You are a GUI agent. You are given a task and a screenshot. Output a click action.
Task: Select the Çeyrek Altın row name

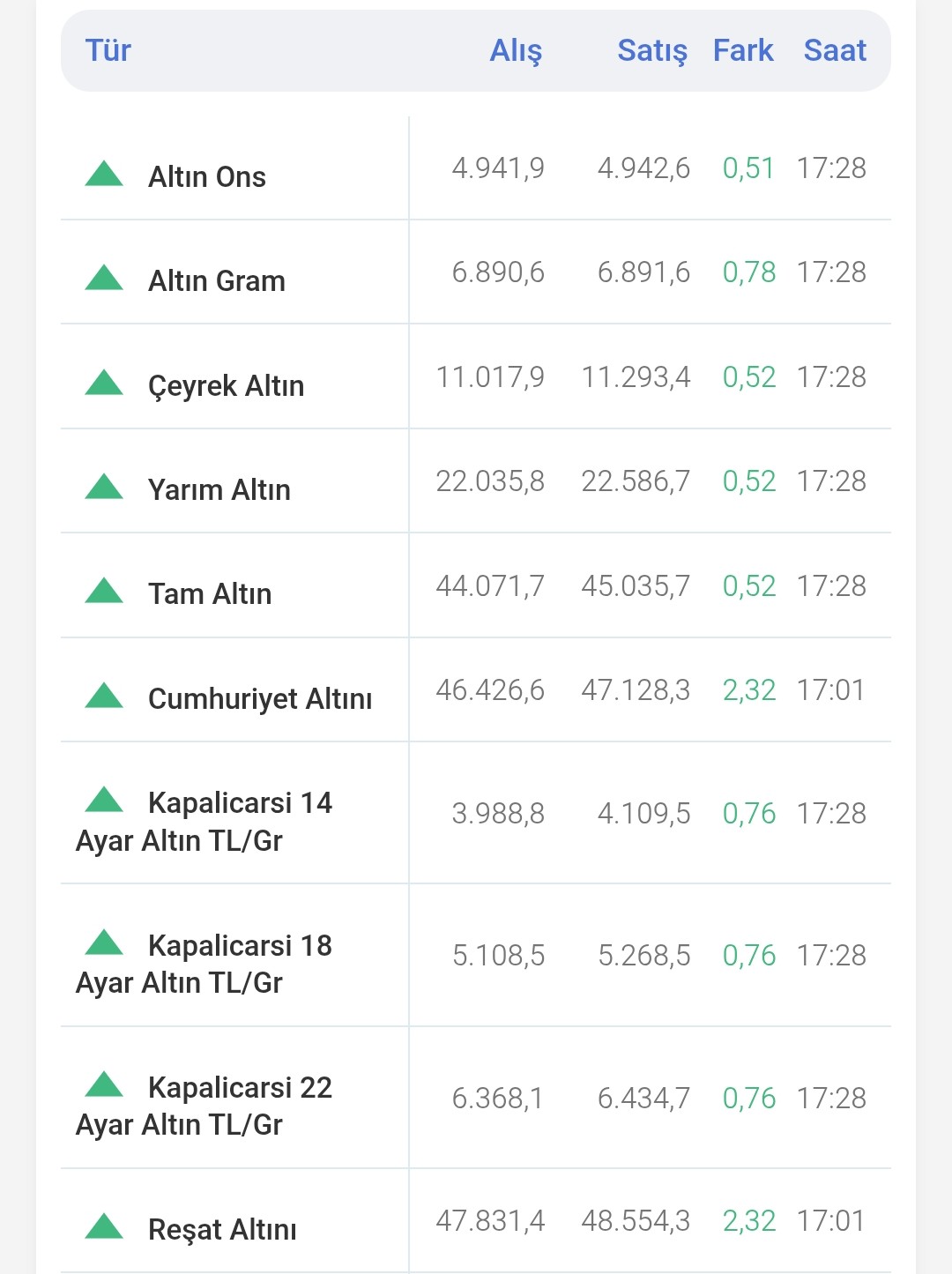pyautogui.click(x=226, y=385)
